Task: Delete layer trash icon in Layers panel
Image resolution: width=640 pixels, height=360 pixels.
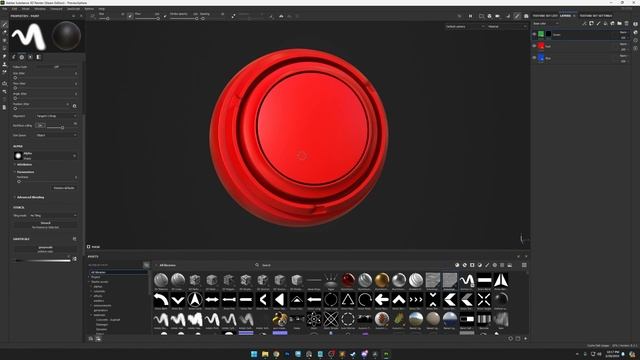Action: [x=627, y=24]
